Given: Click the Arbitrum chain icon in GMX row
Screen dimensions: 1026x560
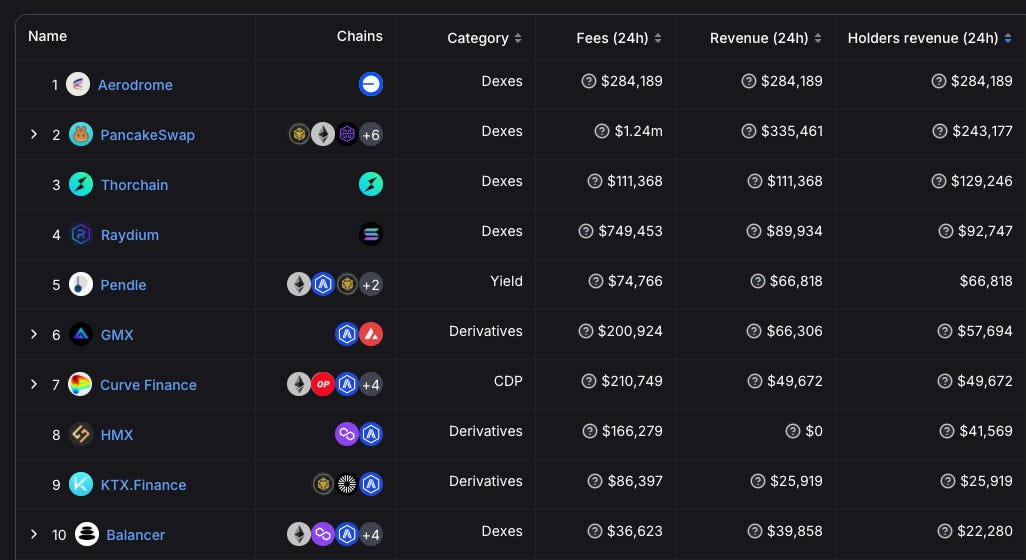Looking at the screenshot, I should click(347, 334).
